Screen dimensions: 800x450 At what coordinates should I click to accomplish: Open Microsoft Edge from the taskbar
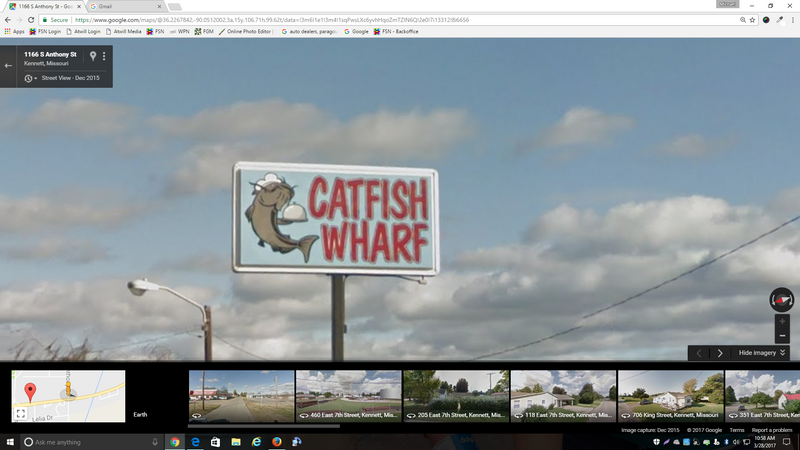195,442
